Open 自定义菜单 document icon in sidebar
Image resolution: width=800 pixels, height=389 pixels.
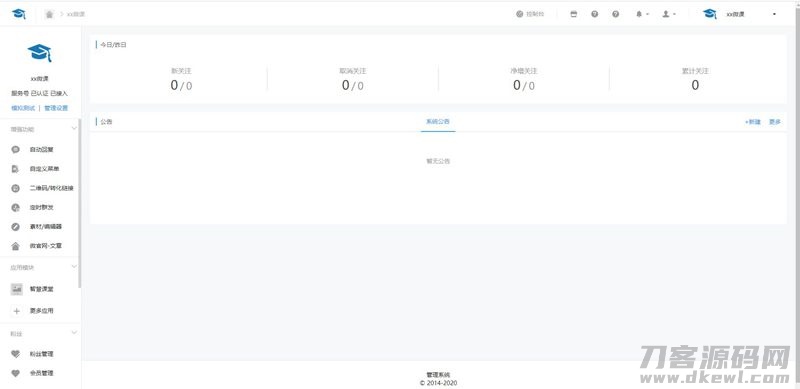click(16, 169)
